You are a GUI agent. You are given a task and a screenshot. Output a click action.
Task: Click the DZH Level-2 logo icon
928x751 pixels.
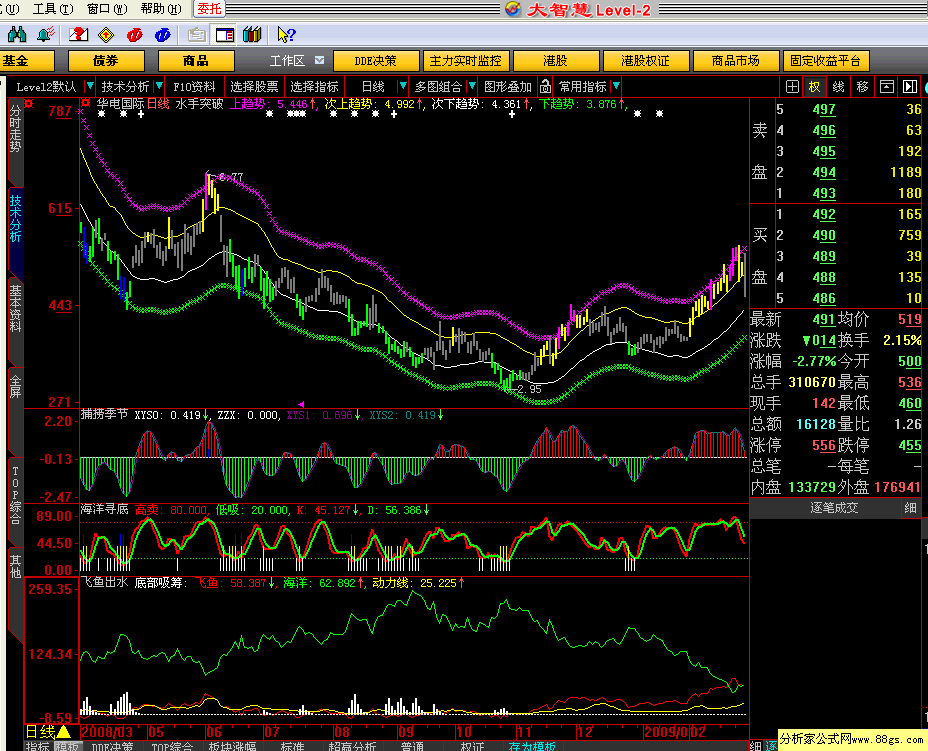[513, 9]
